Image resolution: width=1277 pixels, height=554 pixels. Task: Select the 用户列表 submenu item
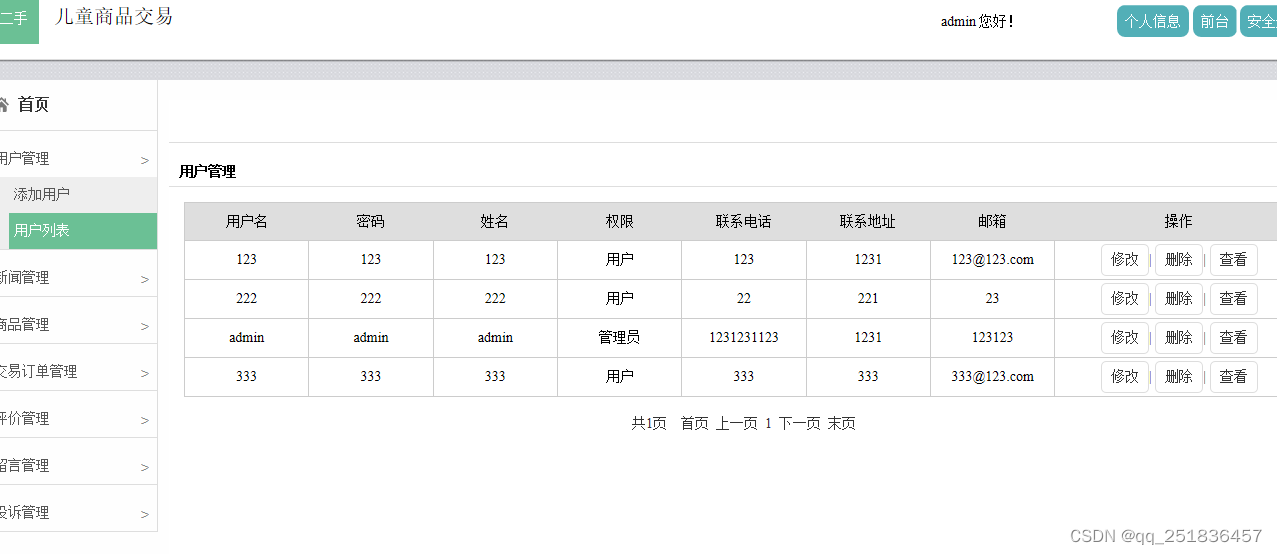[x=83, y=231]
